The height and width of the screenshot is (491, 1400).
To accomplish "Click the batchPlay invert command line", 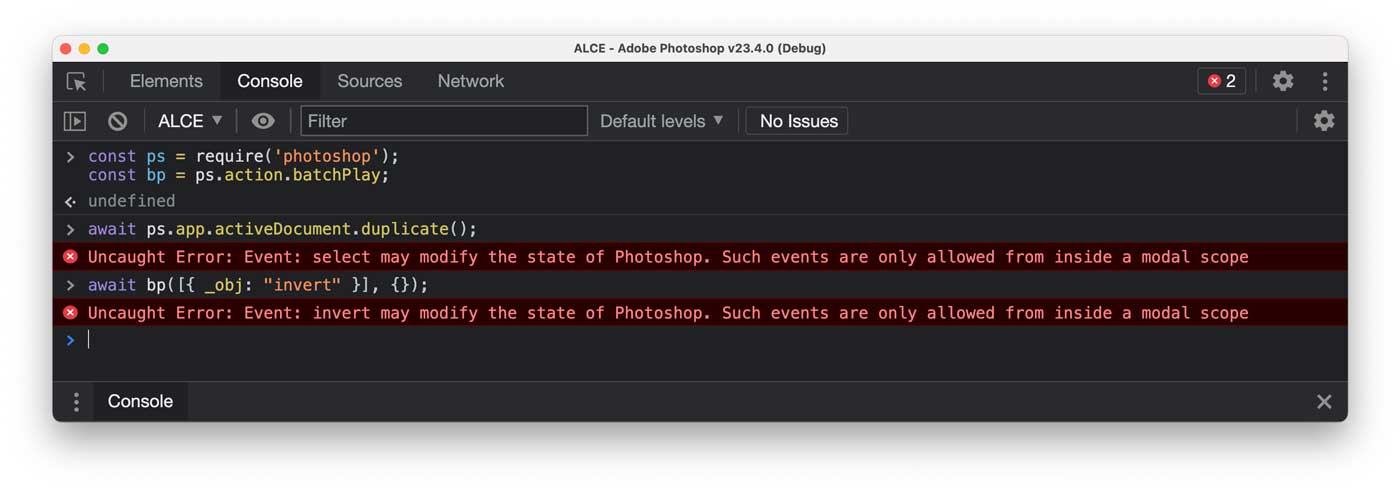I will (258, 285).
